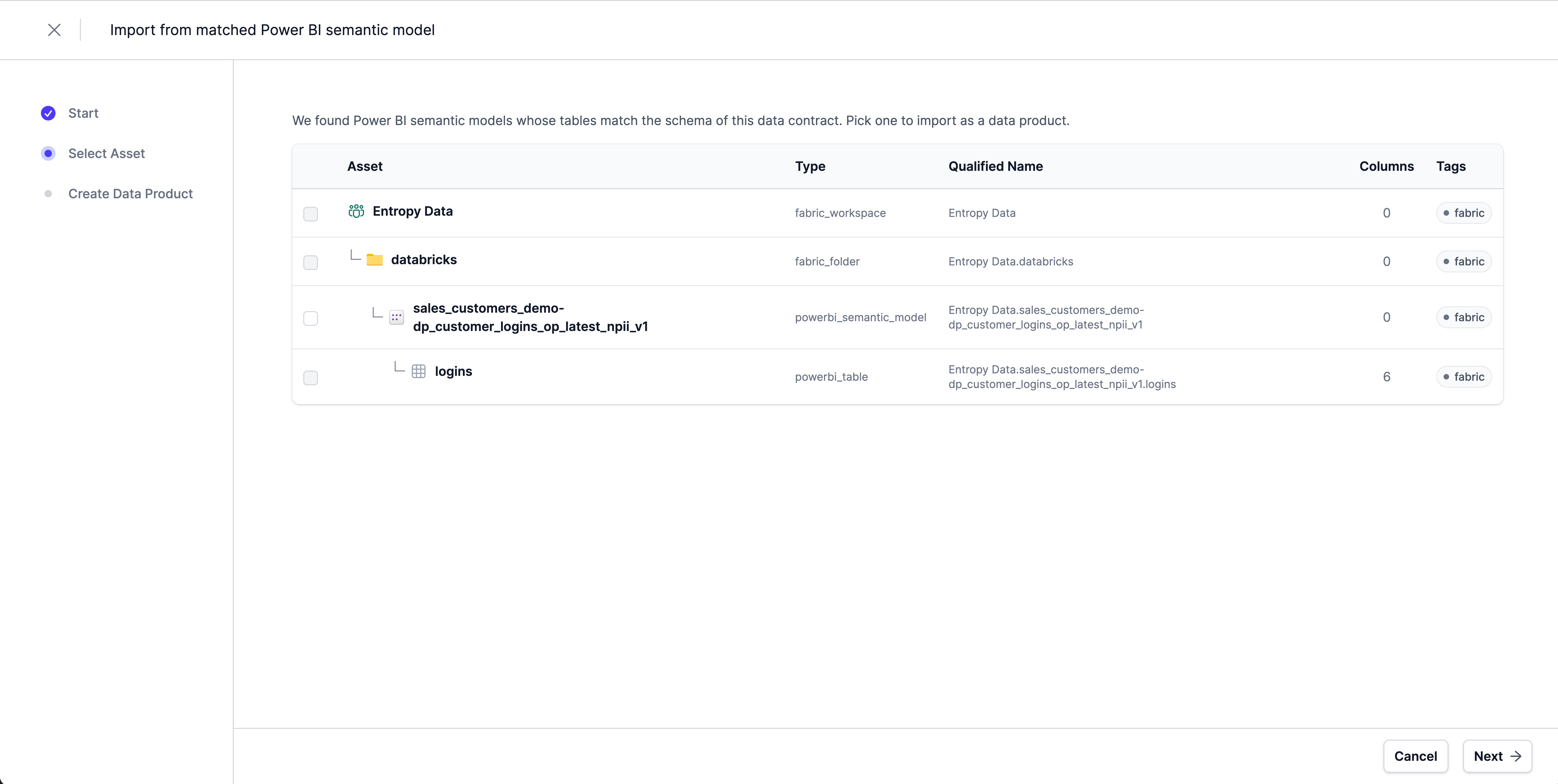
Task: Select the sales_customers_demo-dp_customer_logins_op_latest_npii_v1 asset name
Action: 530,317
